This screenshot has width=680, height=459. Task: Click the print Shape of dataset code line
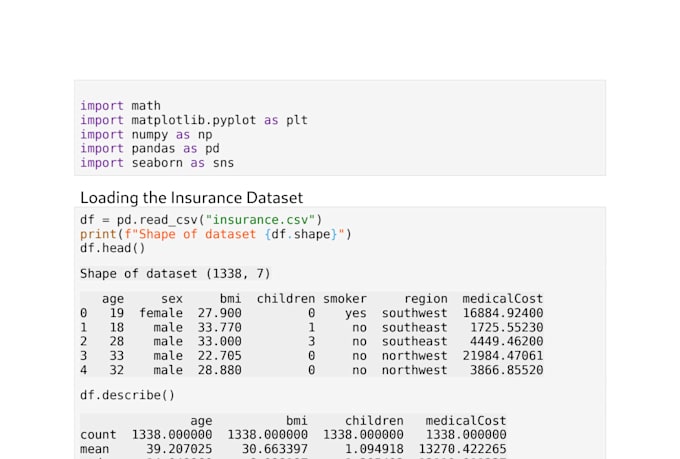coord(216,234)
